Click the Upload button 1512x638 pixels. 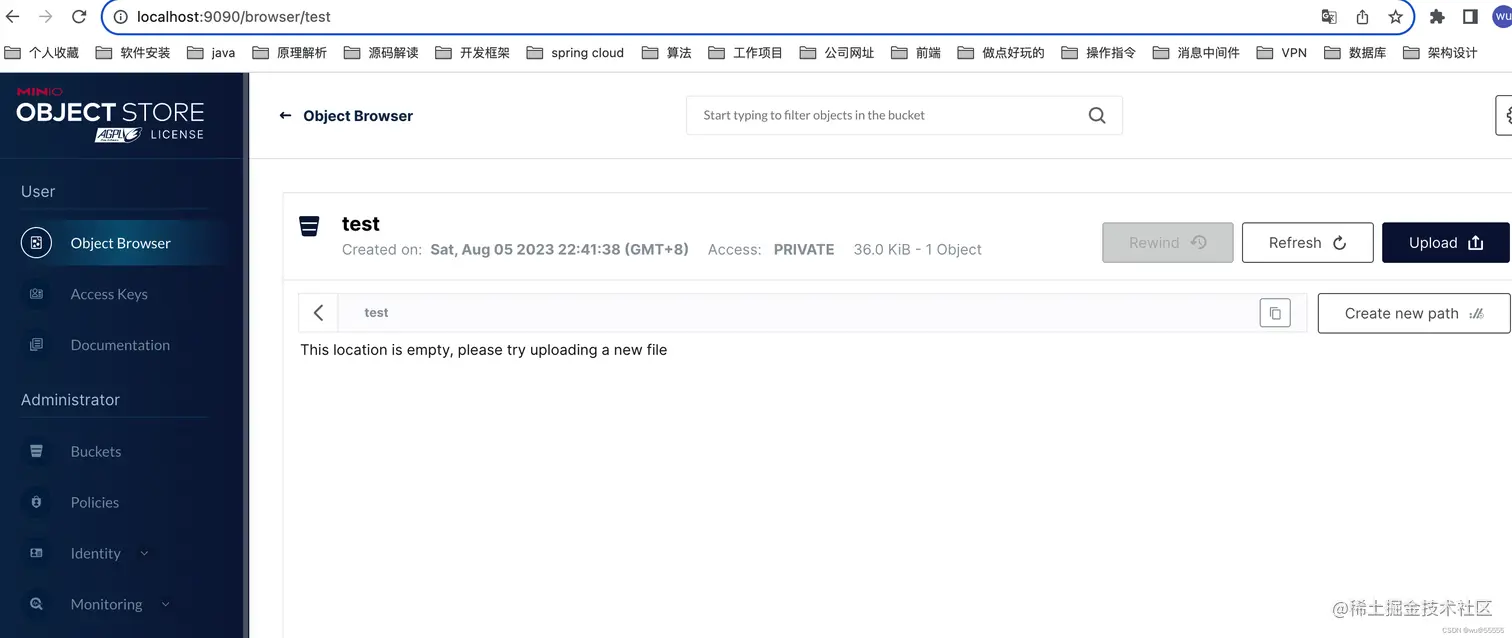click(x=1445, y=243)
